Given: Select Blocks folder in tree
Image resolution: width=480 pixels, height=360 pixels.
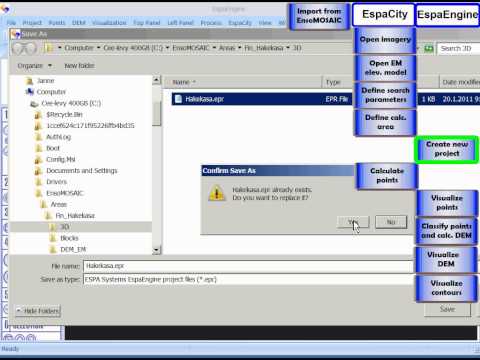Looking at the screenshot, I should coord(69,238).
